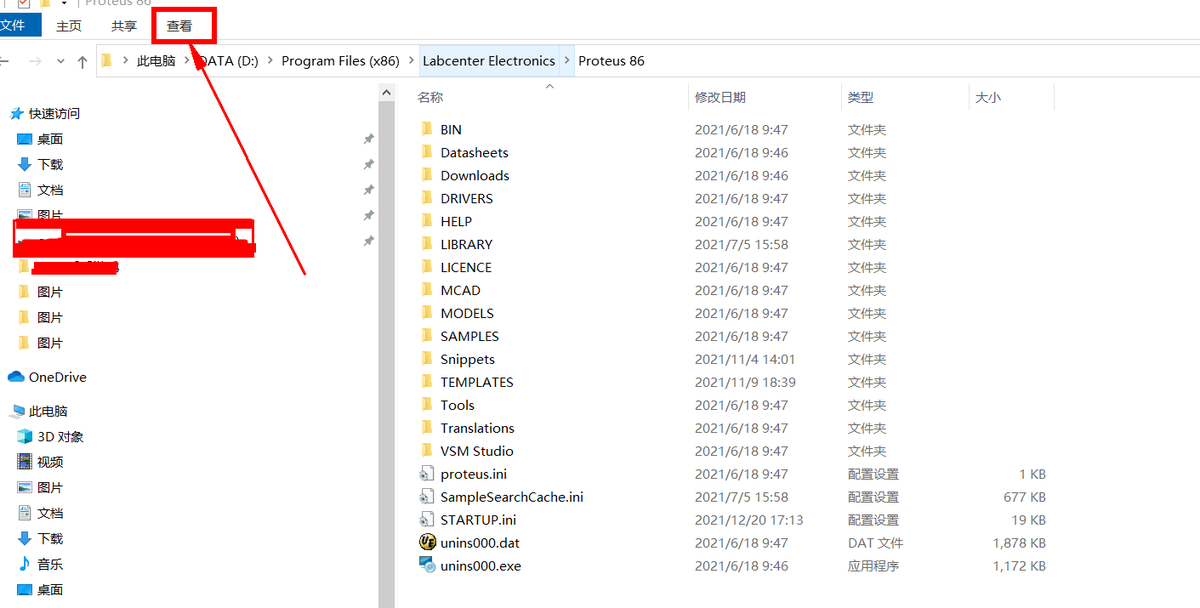Screen dimensions: 1200x608
Task: Expand chevron after Labcenter Electronics
Action: (567, 61)
